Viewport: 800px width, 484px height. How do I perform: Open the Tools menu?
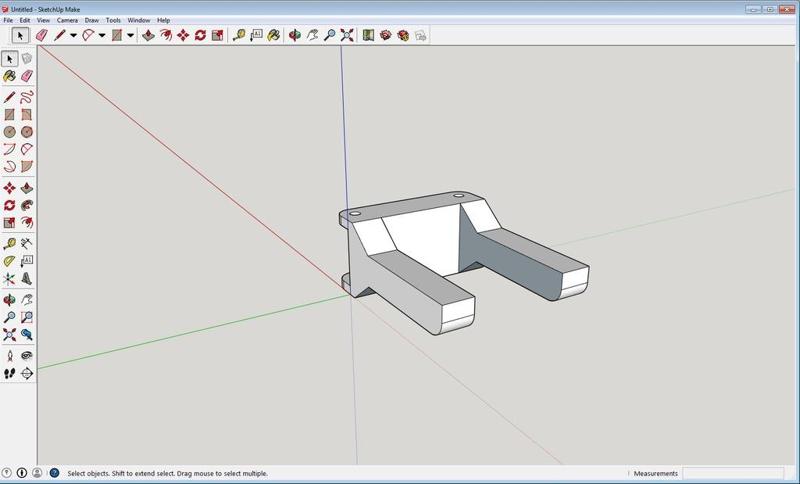[x=113, y=20]
